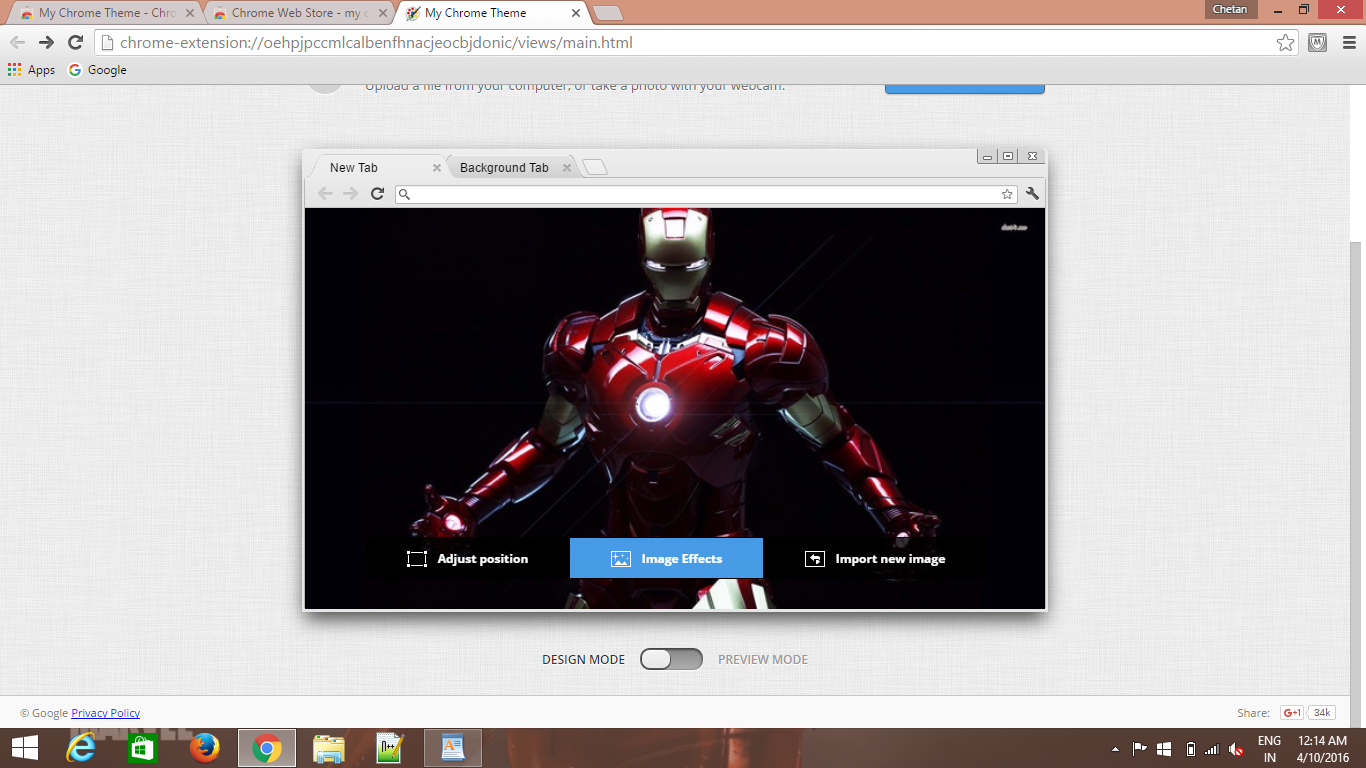Screen dimensions: 1366x768
Task: Click the blue upload button at top
Action: pos(965,87)
